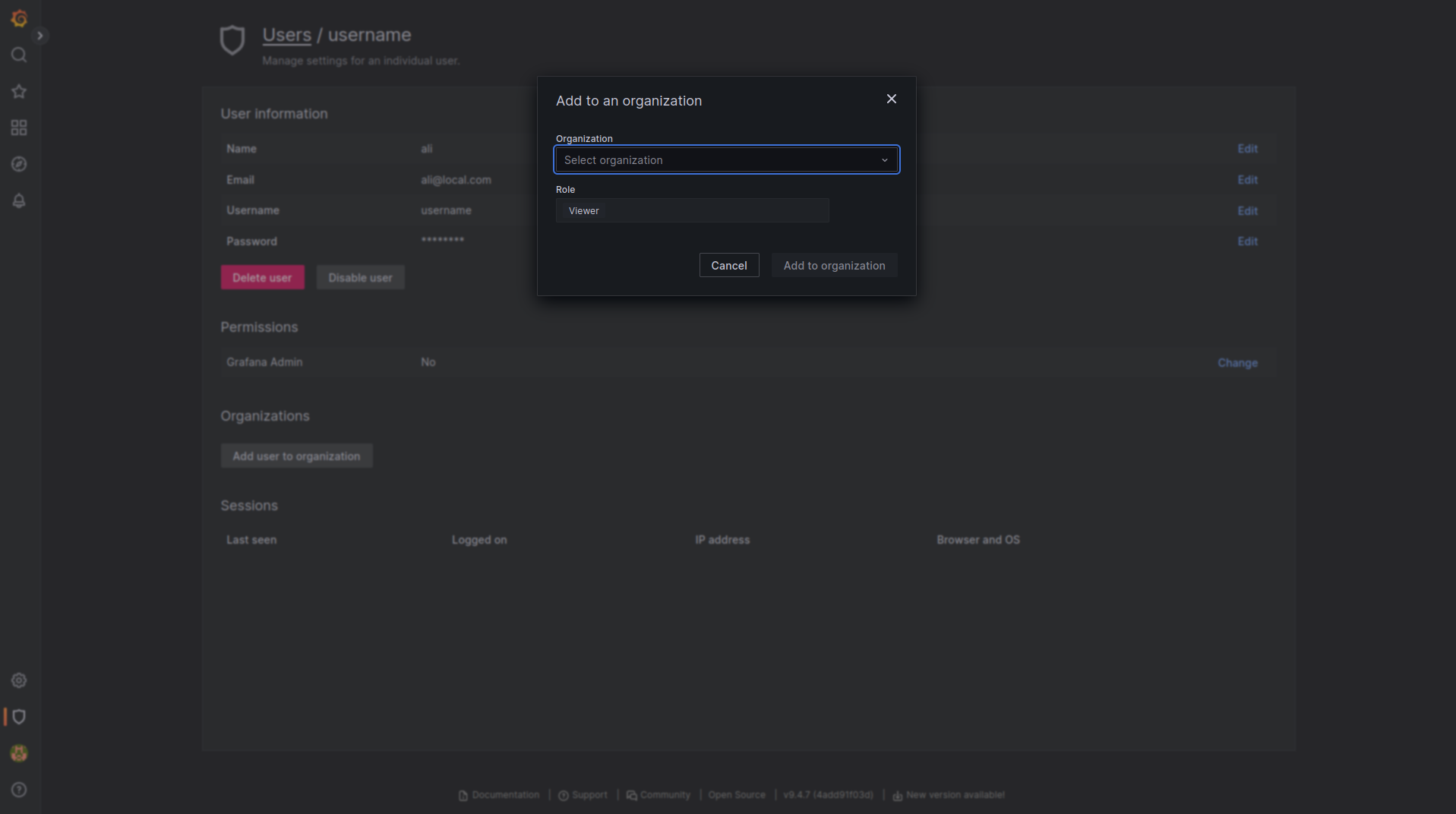The width and height of the screenshot is (1456, 814).
Task: Click the Delete user button
Action: [263, 278]
